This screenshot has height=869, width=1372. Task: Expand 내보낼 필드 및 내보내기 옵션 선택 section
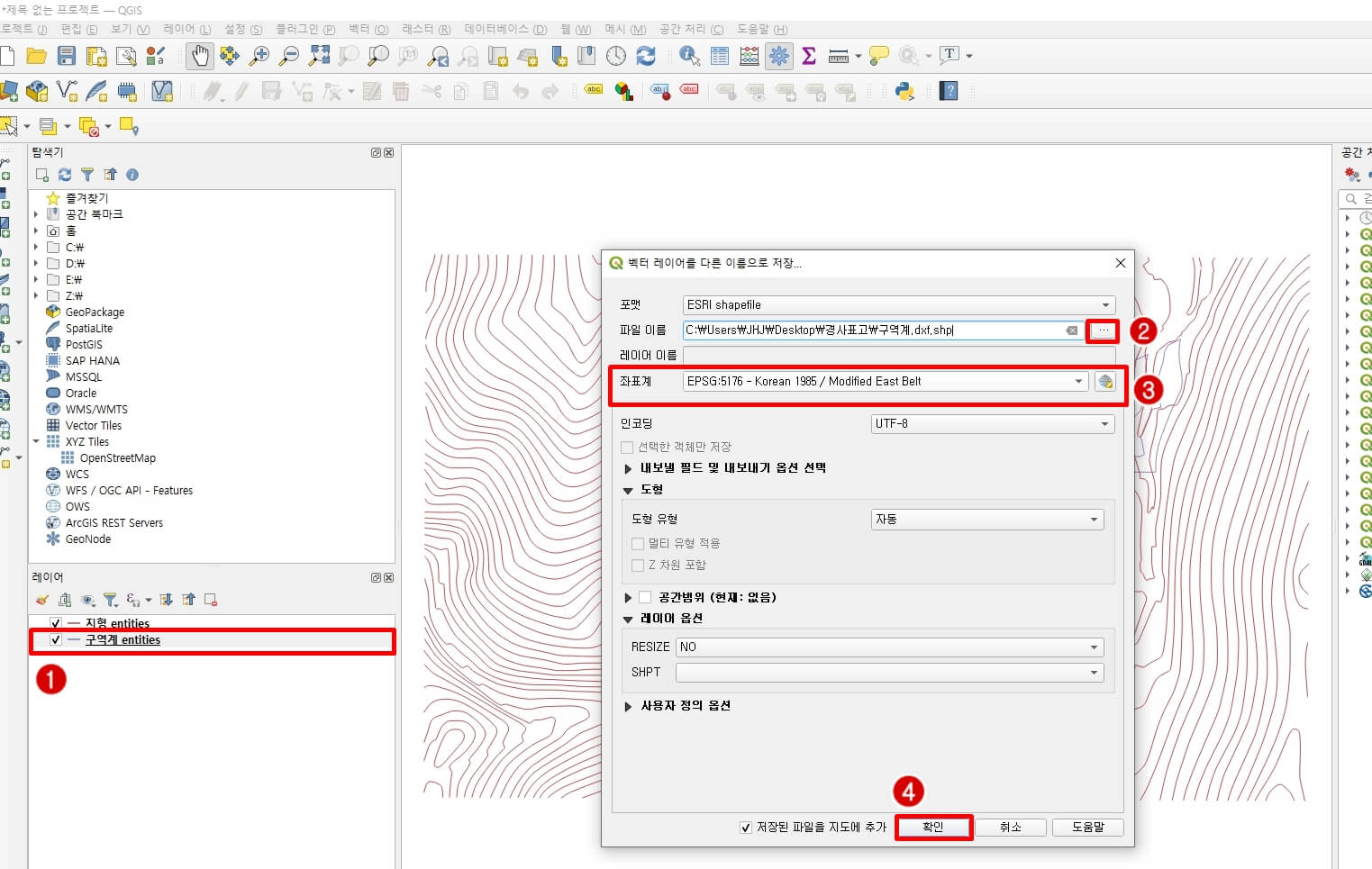tap(628, 468)
